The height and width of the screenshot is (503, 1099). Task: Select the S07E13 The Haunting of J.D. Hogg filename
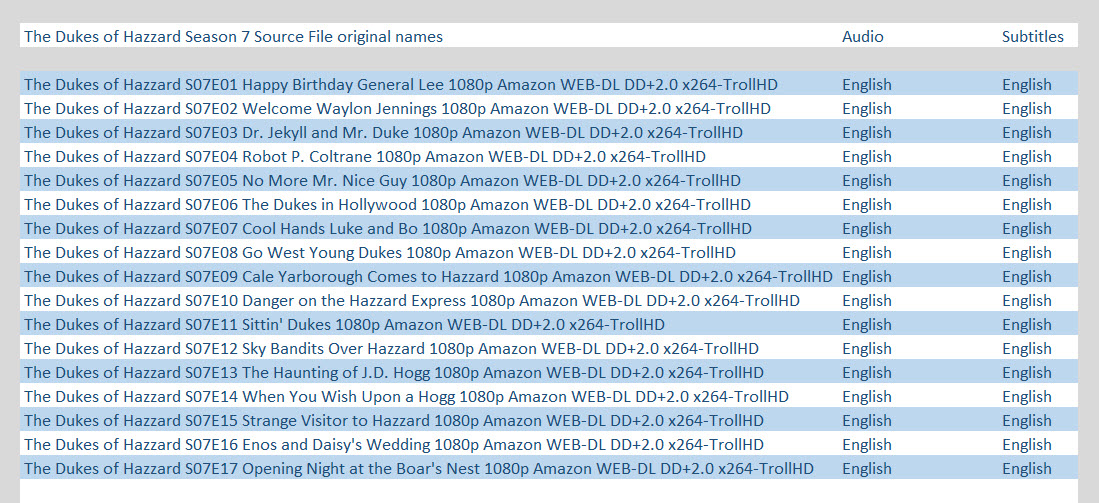[x=394, y=373]
